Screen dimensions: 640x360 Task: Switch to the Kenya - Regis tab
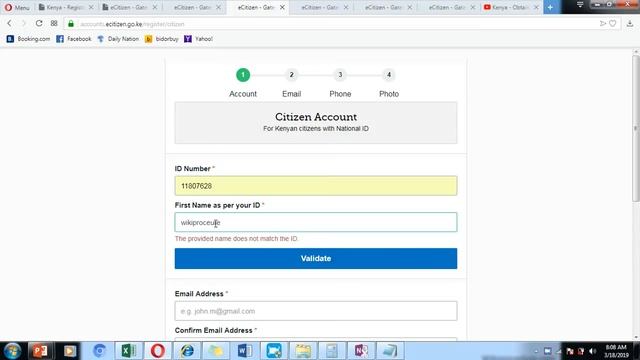coord(65,7)
